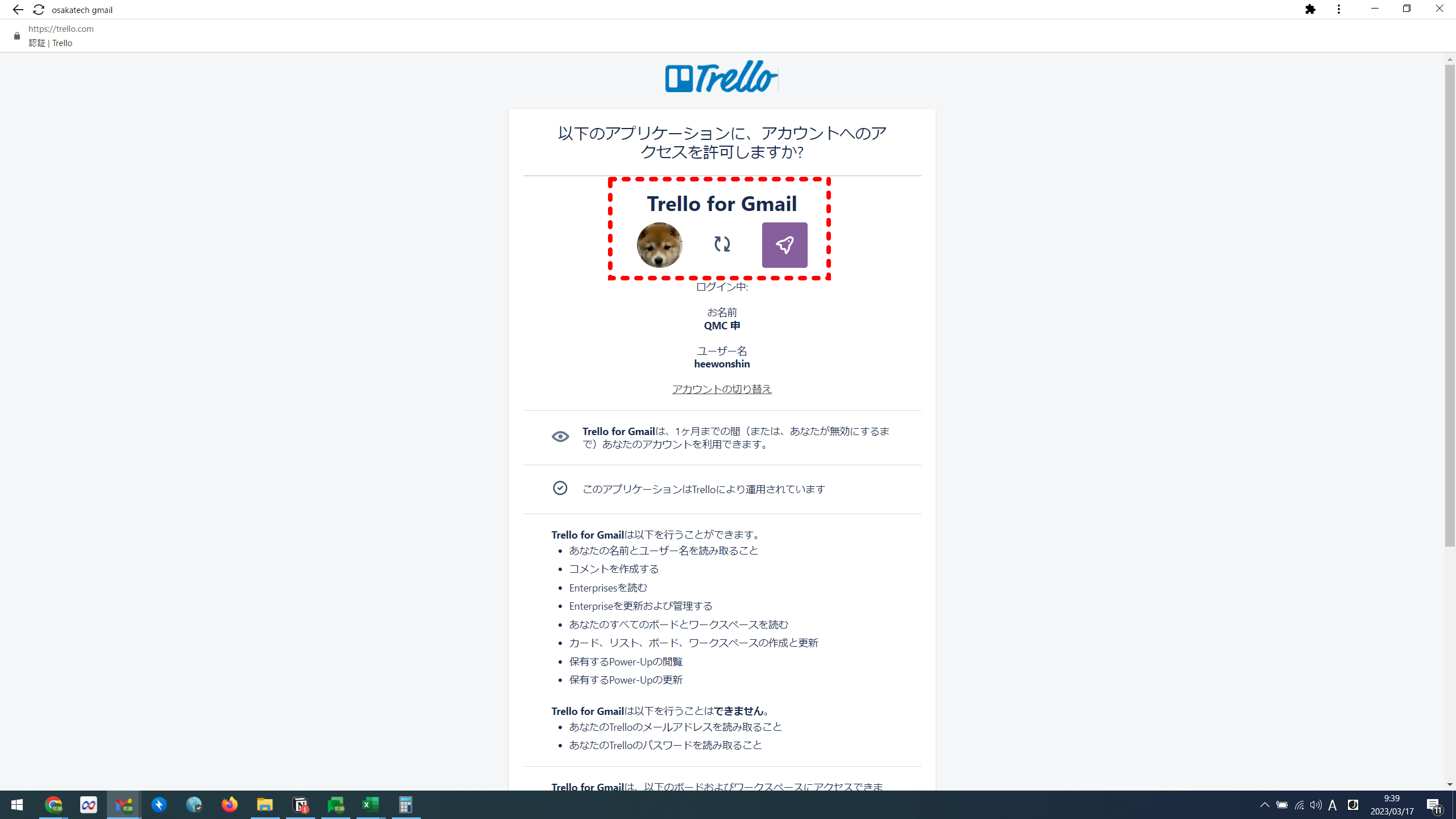The image size is (1456, 819).
Task: Open Chrome from the taskbar
Action: click(x=53, y=805)
